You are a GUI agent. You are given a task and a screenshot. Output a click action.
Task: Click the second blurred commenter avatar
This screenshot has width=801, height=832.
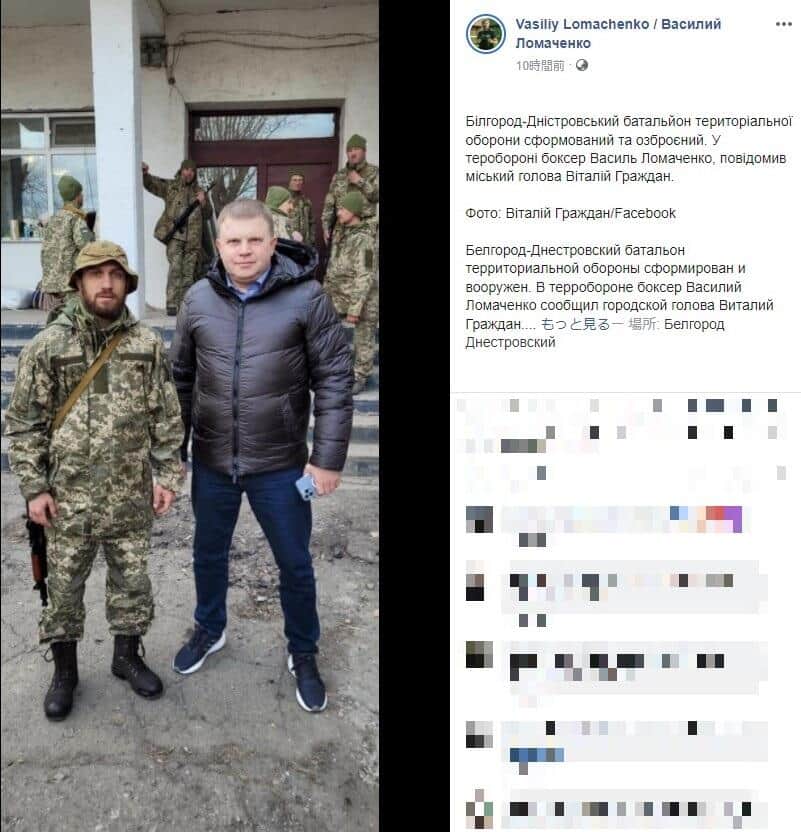point(475,582)
